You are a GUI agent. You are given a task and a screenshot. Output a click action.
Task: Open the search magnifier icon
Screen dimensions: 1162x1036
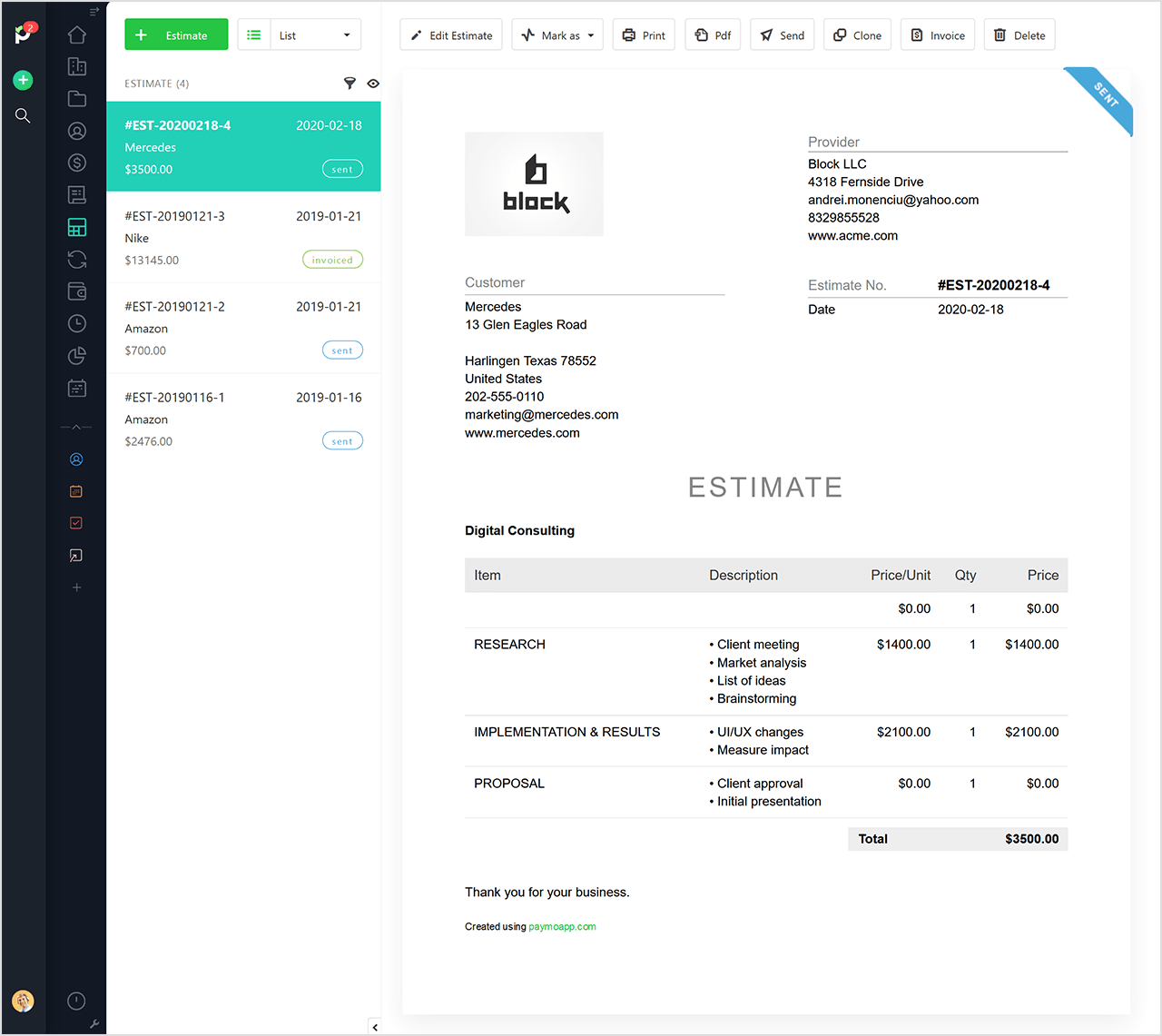[x=23, y=115]
